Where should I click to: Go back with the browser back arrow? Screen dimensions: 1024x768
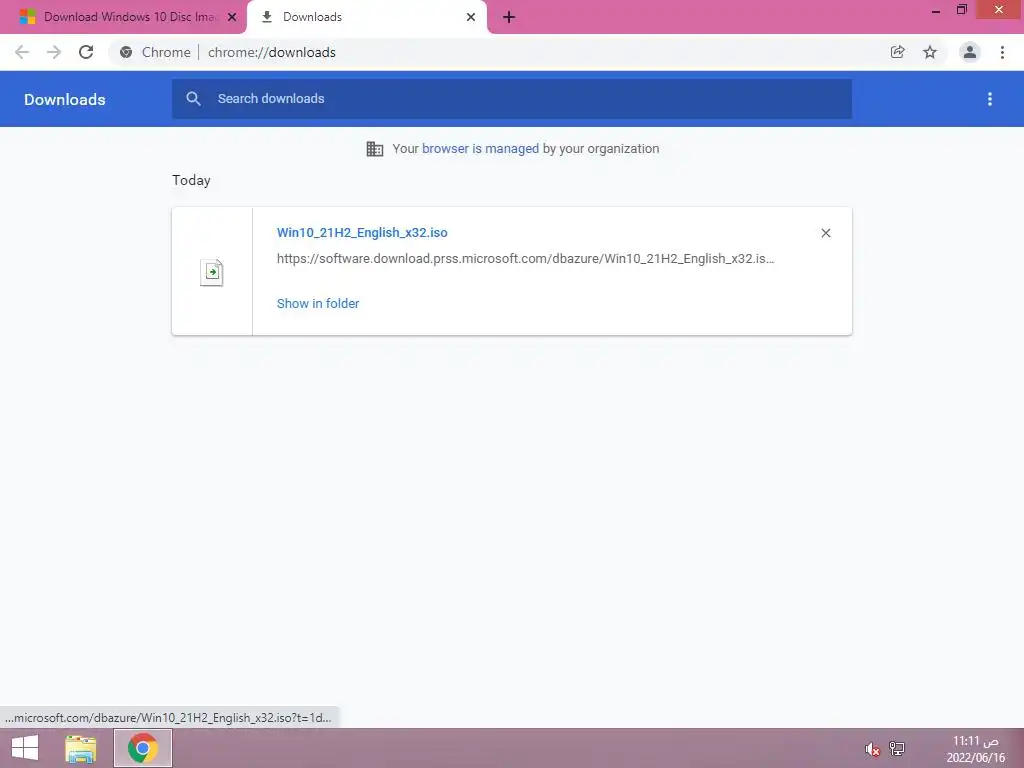[x=22, y=52]
